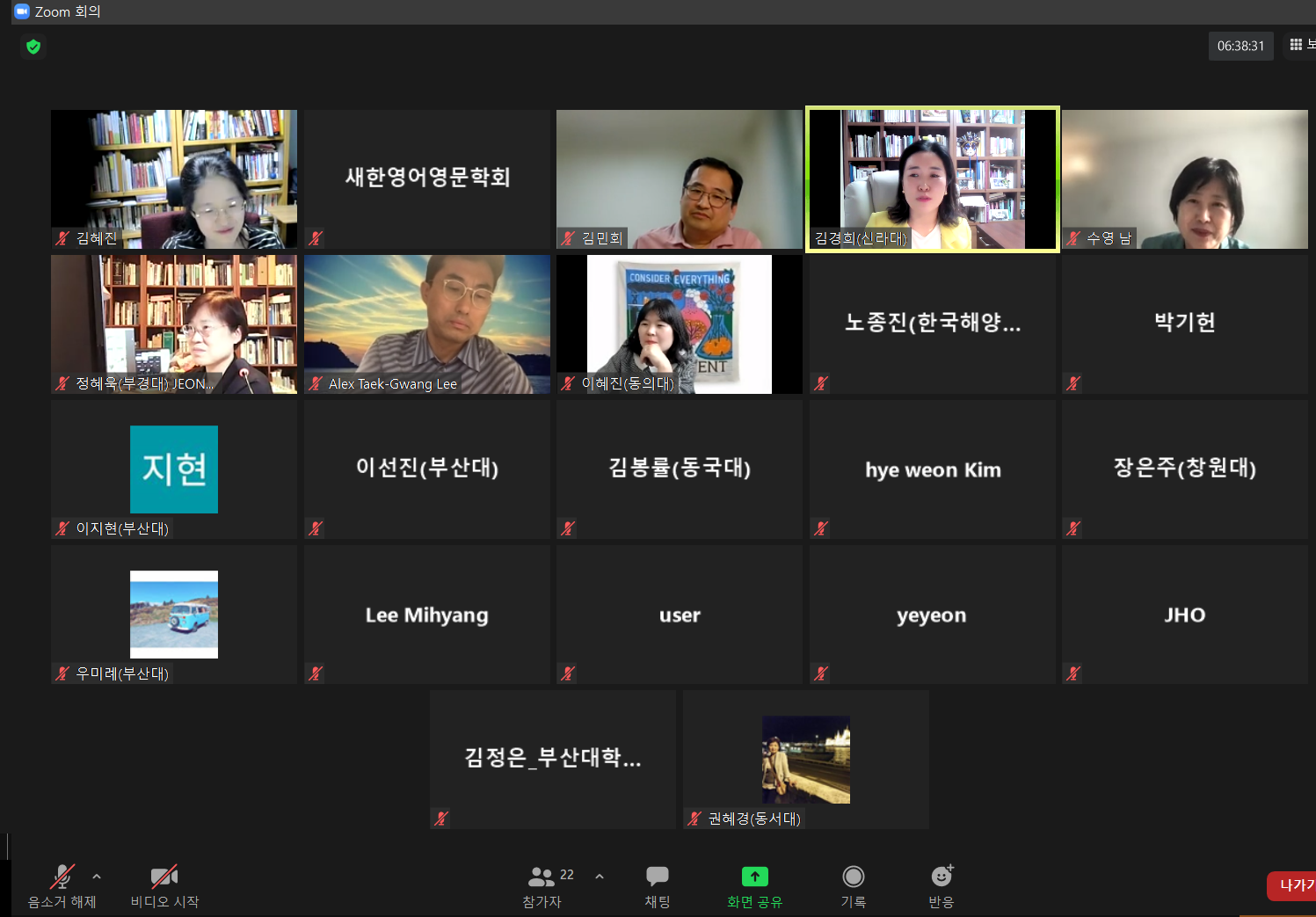
Task: Unmute microphone with 음소거 해제
Action: 62,877
